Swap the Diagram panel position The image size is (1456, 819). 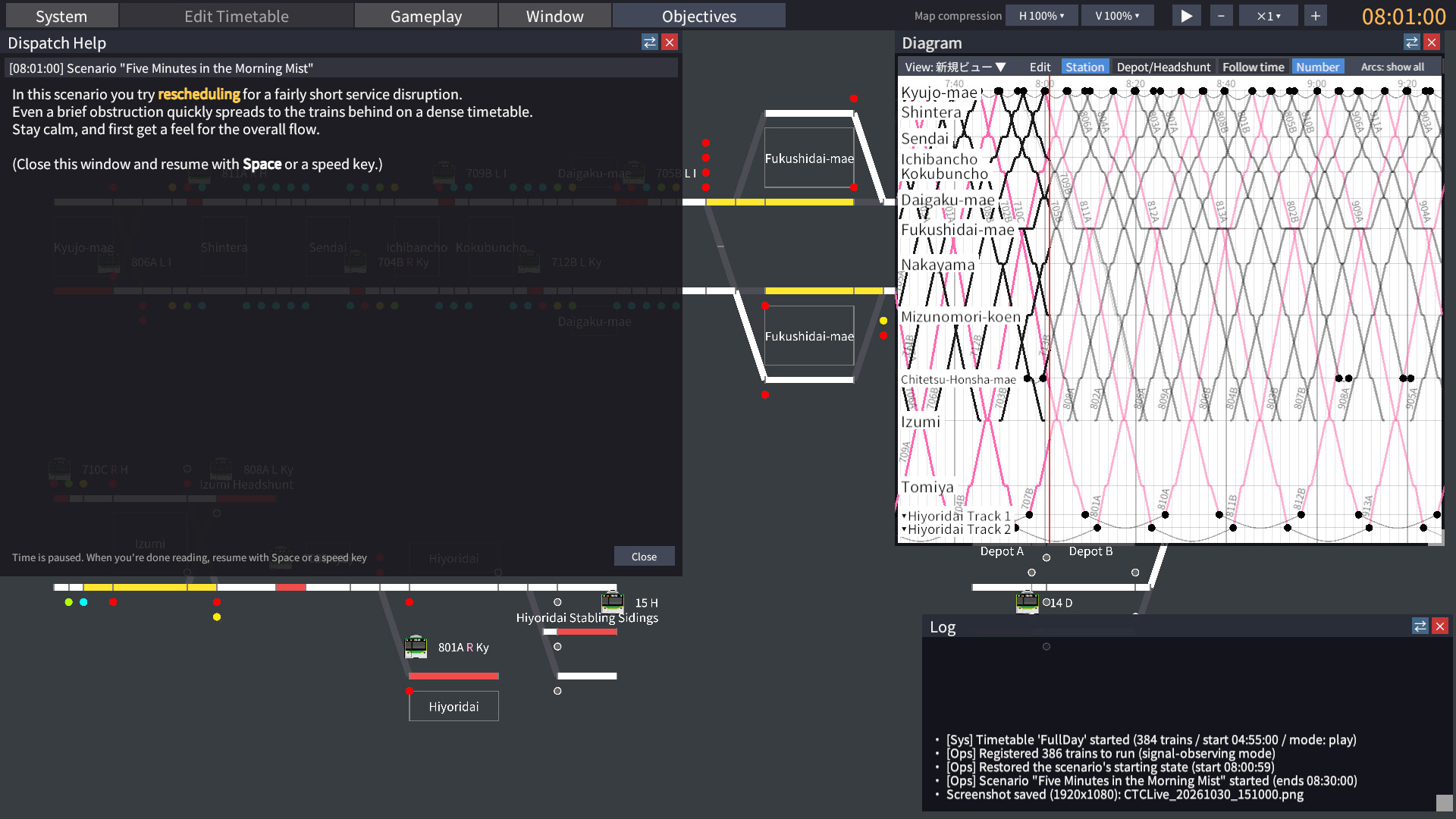pos(1412,42)
